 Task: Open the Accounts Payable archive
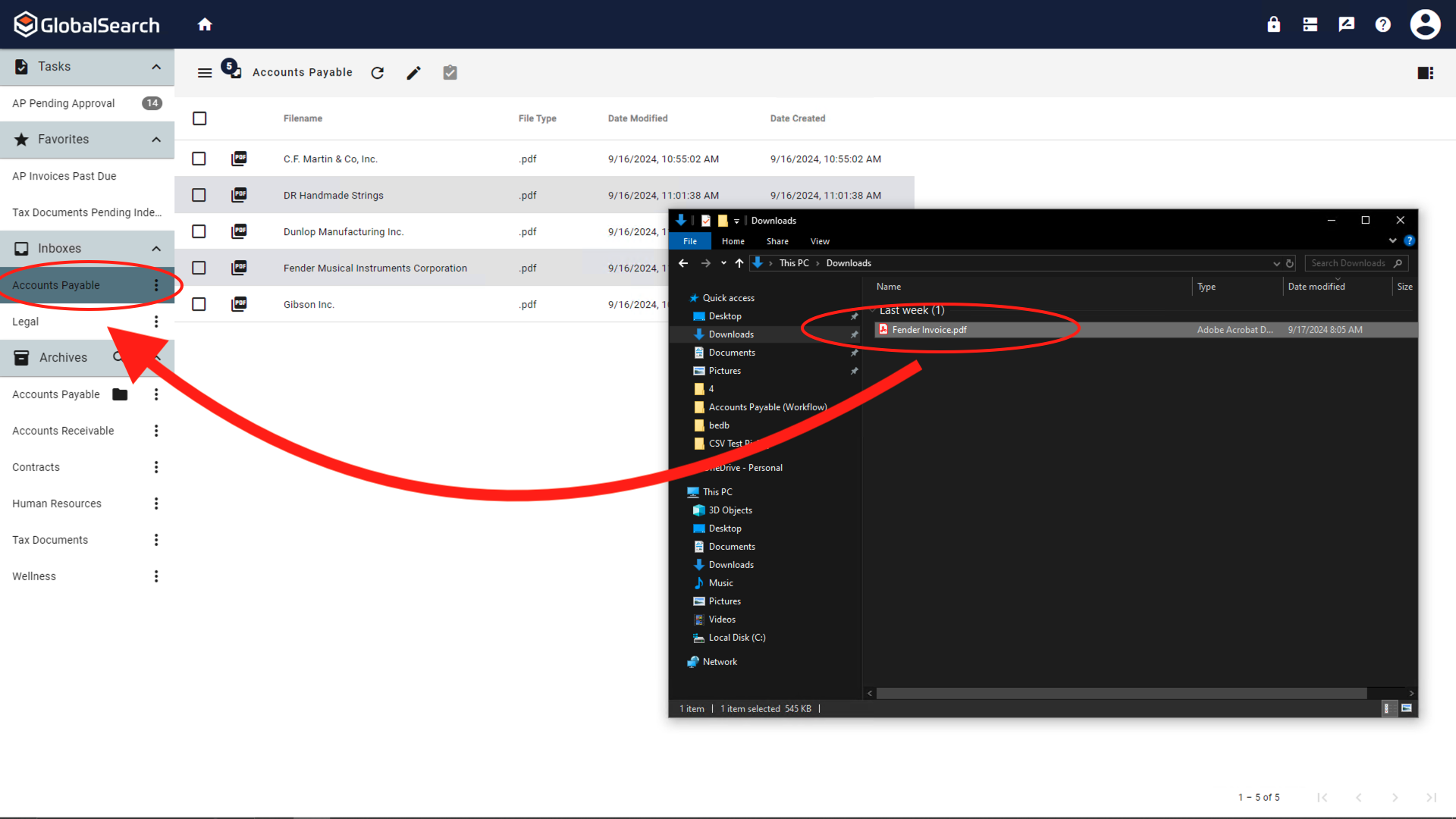(55, 394)
